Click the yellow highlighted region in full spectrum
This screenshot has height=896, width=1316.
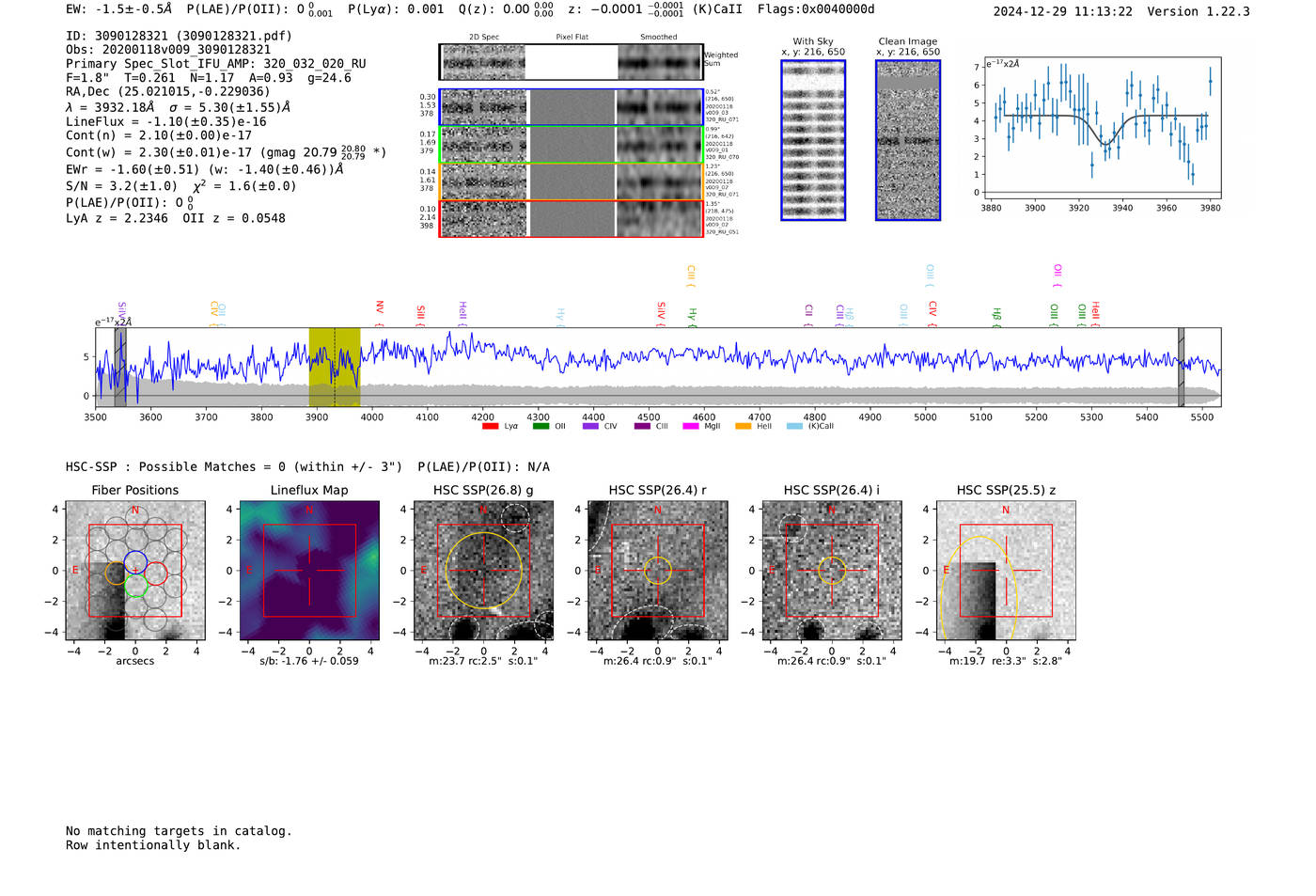click(x=335, y=367)
